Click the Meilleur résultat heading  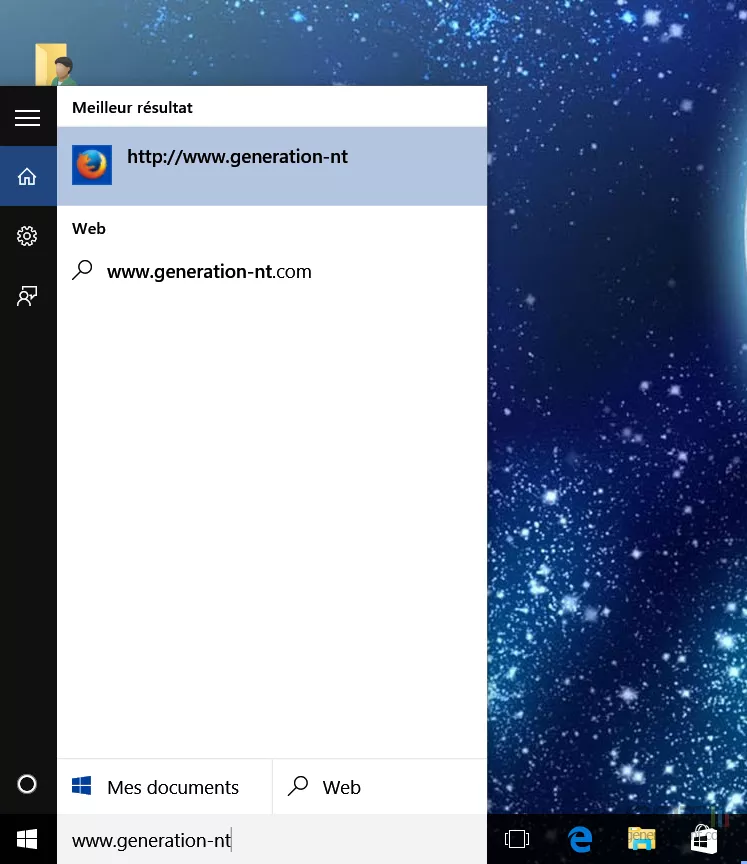[x=132, y=107]
